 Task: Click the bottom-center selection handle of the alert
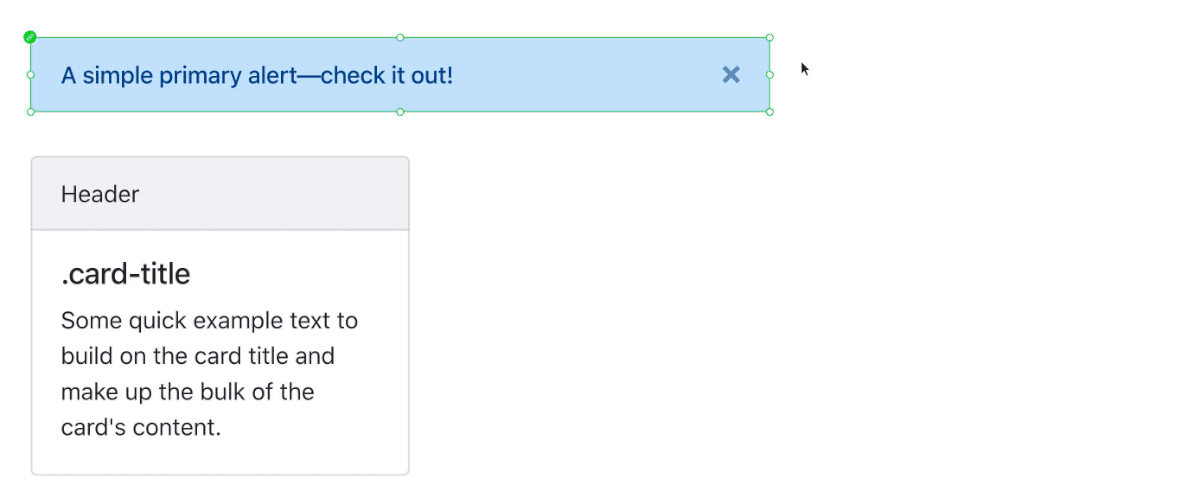(x=400, y=112)
